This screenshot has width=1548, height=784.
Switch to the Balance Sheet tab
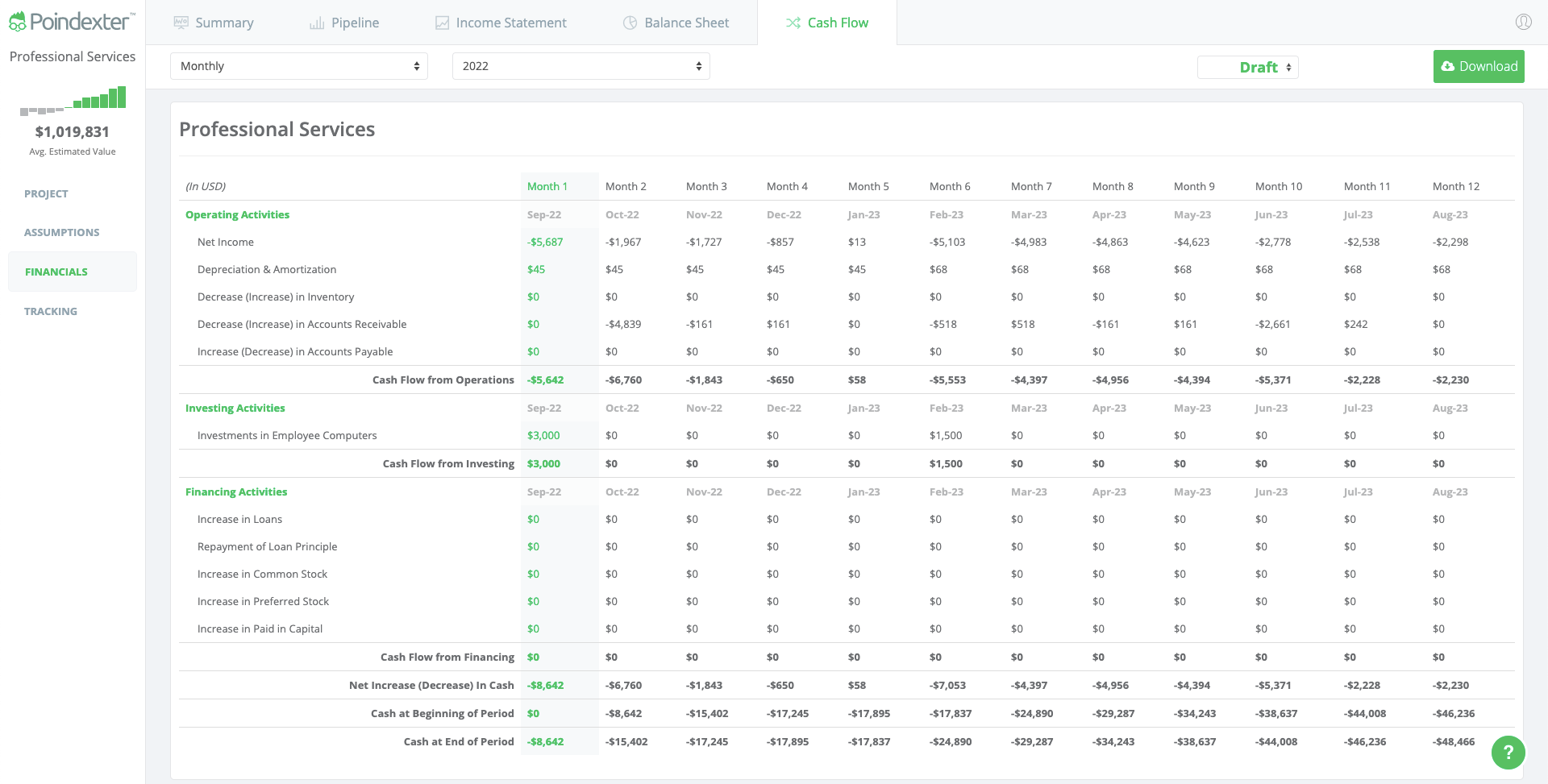[676, 23]
